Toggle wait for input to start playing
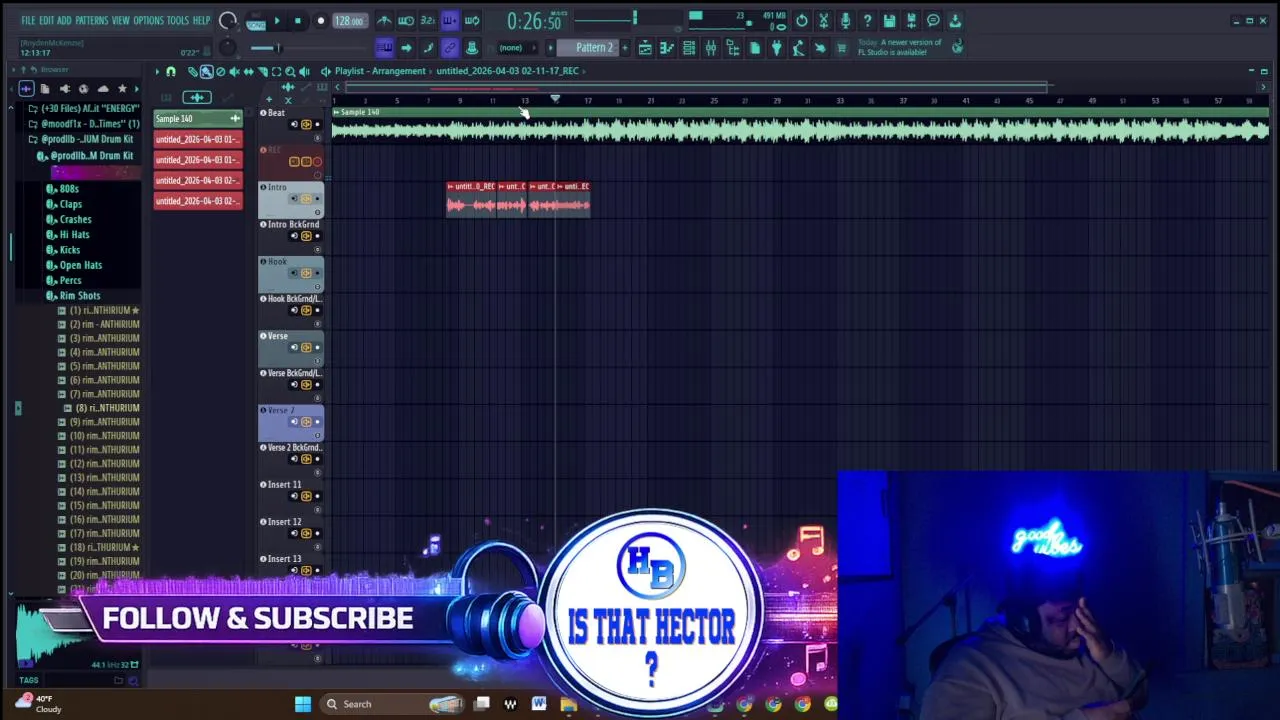The width and height of the screenshot is (1280, 720). (x=406, y=20)
